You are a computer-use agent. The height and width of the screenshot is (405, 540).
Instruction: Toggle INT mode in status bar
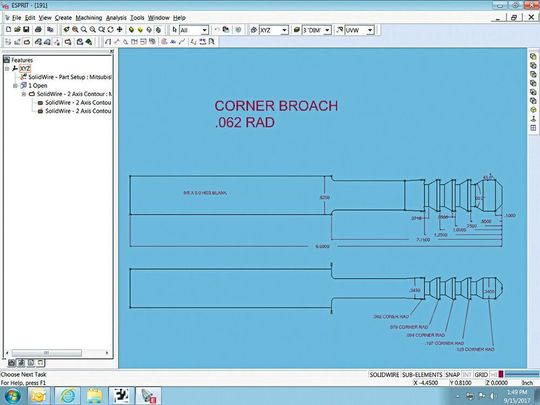pos(467,374)
